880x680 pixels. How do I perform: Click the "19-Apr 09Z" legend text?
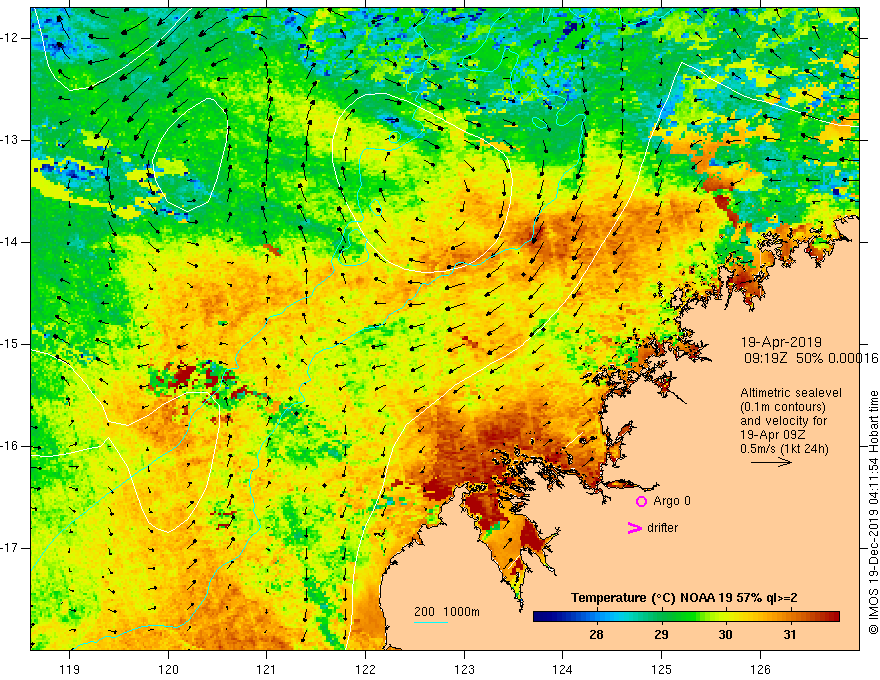pos(771,435)
